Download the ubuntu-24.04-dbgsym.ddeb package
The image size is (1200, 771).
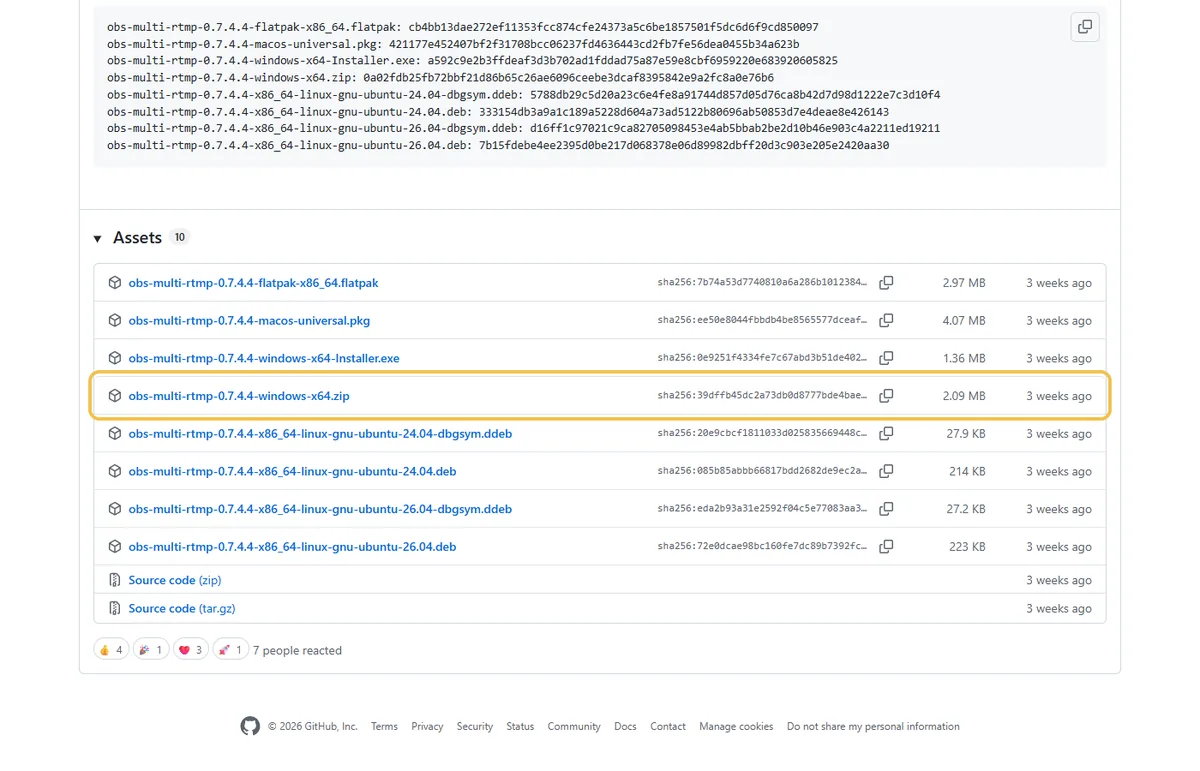[x=320, y=434]
